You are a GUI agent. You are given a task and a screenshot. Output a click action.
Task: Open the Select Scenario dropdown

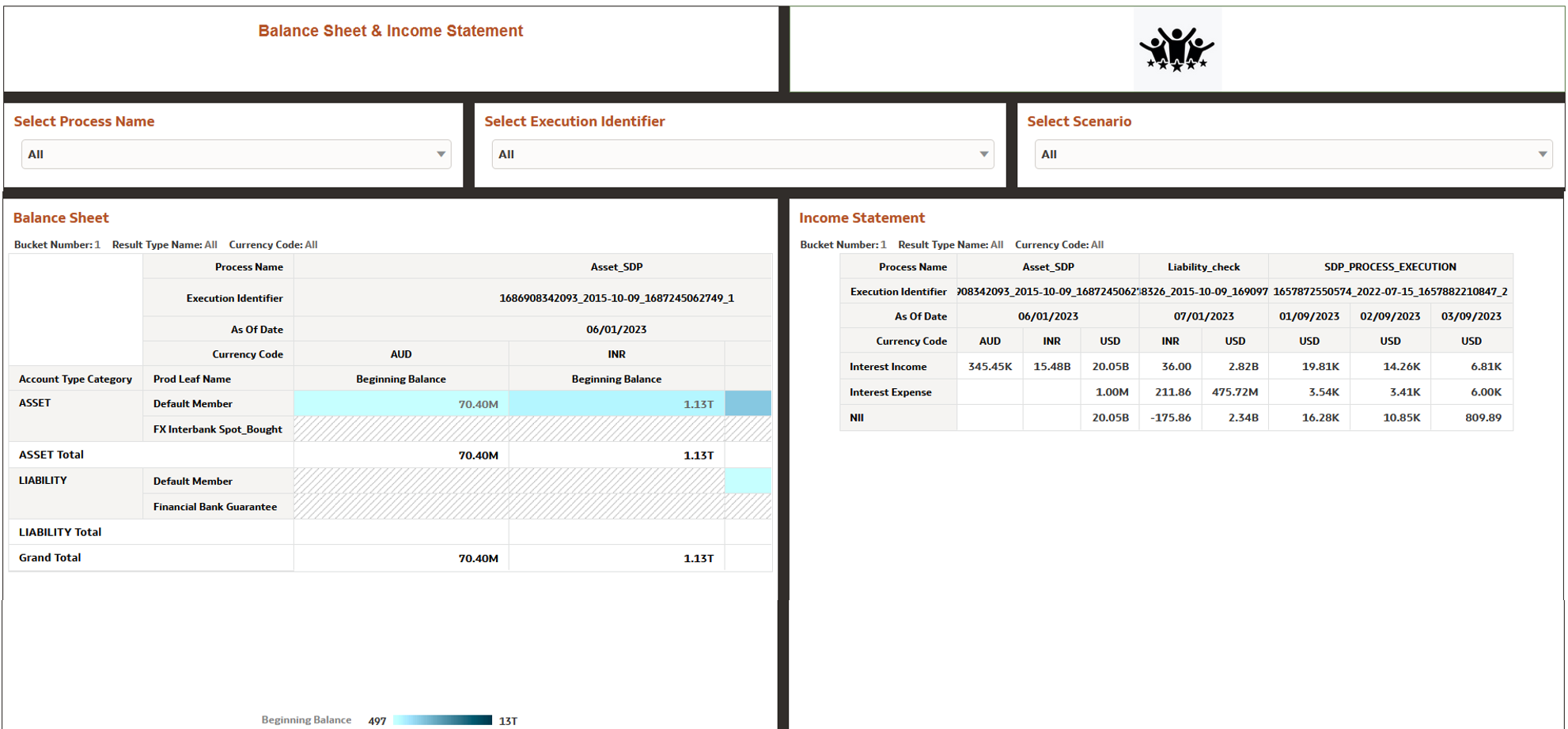[x=1293, y=154]
